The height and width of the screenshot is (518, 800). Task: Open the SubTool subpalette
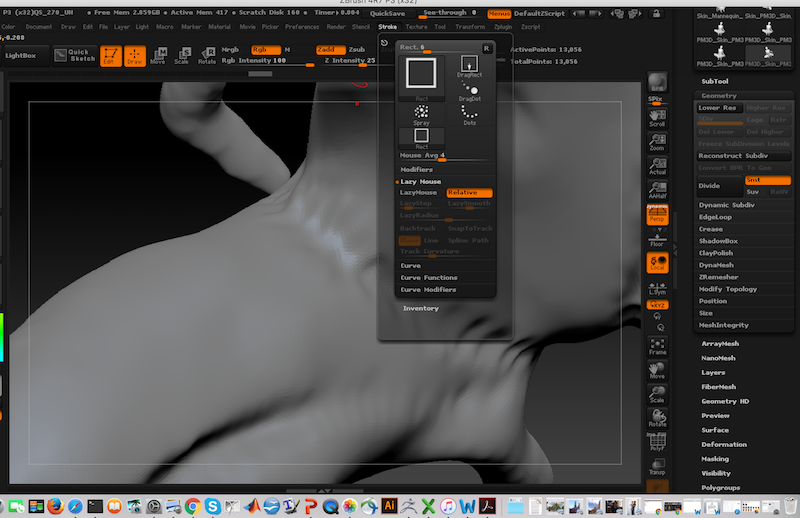click(x=715, y=81)
